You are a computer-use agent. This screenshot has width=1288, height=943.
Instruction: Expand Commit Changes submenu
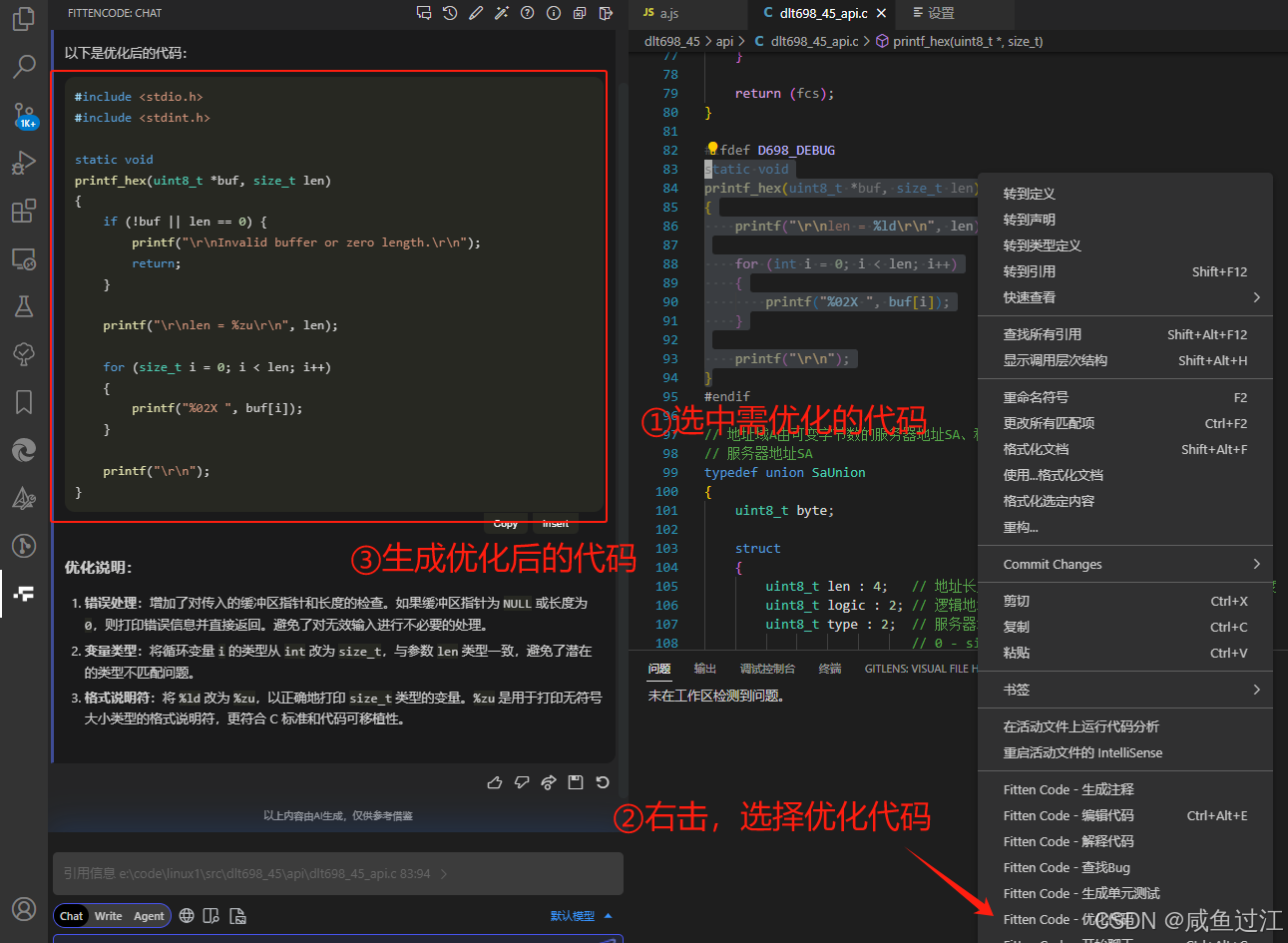pyautogui.click(x=1125, y=564)
